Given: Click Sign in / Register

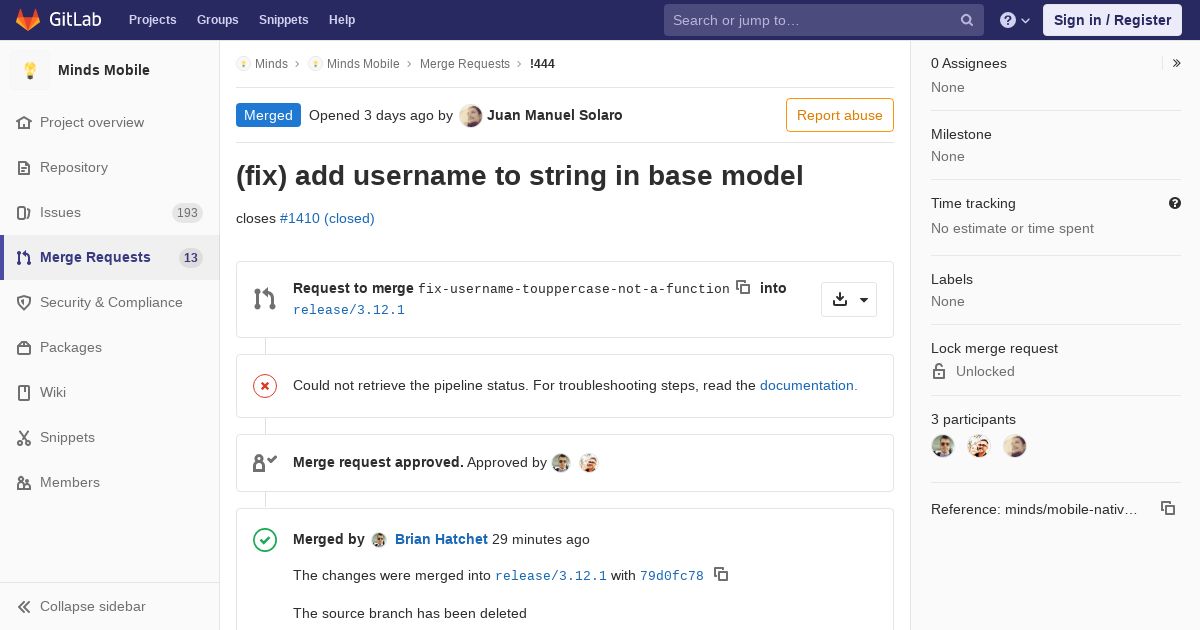Looking at the screenshot, I should tap(1112, 20).
